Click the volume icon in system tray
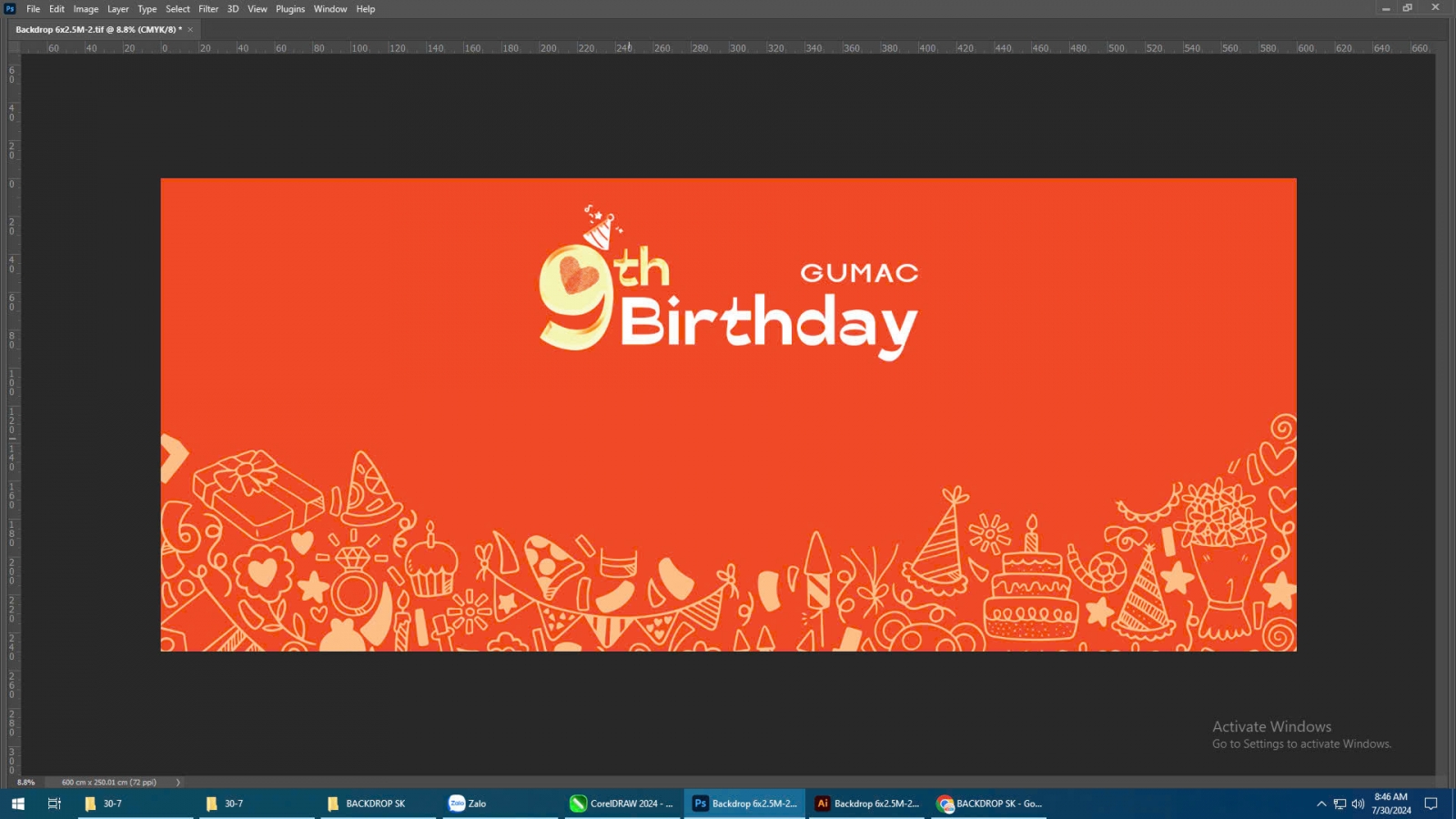This screenshot has width=1456, height=819. point(1358,804)
